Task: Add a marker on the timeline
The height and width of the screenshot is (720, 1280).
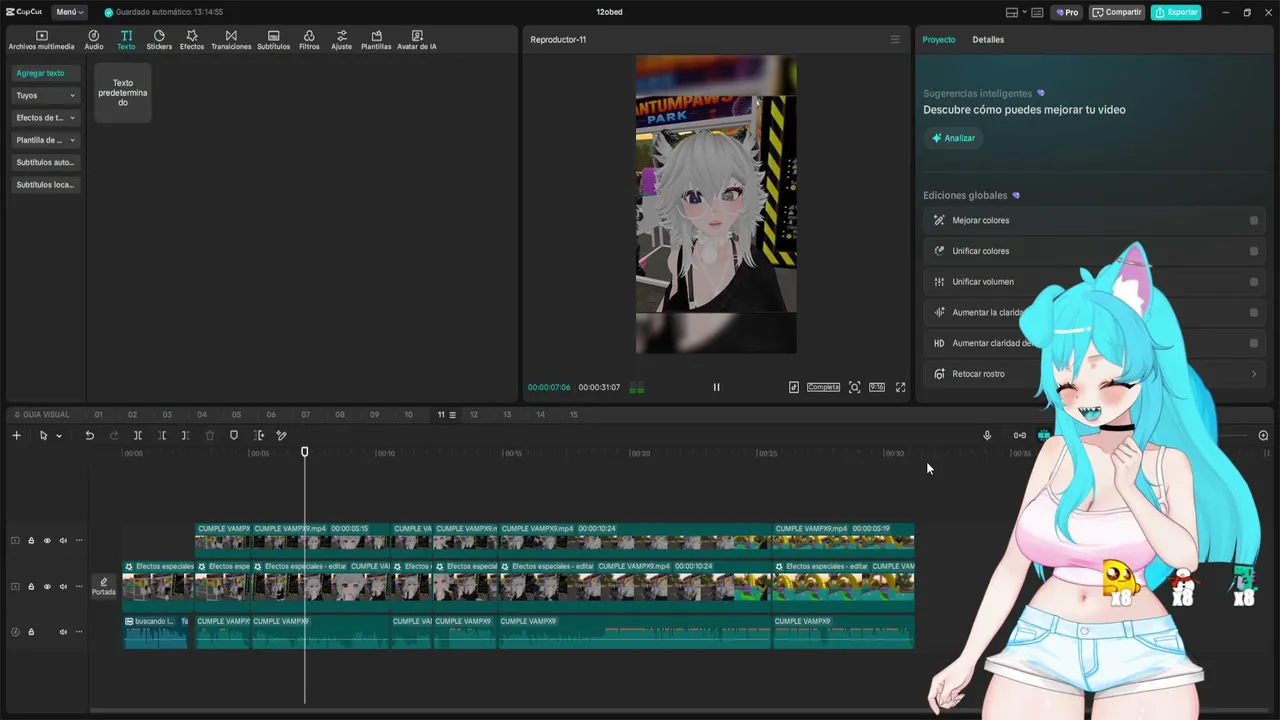Action: point(234,435)
